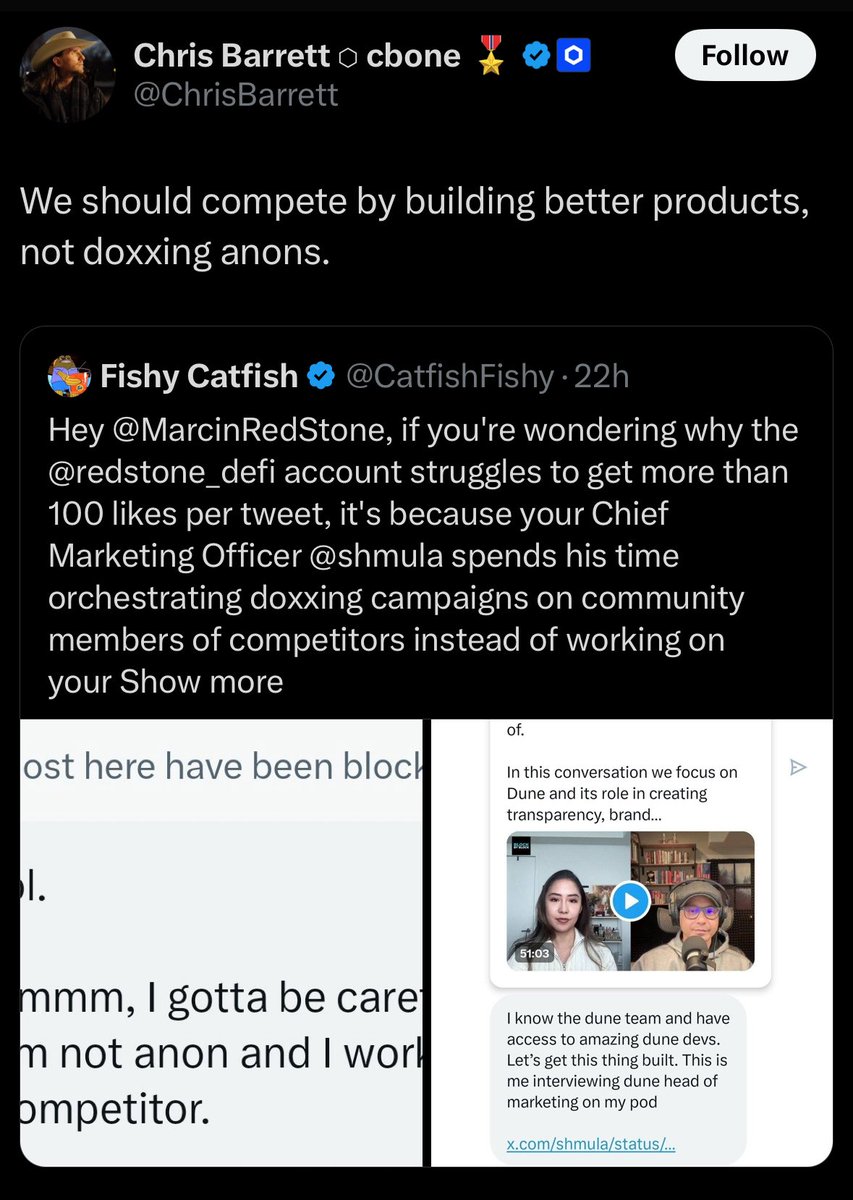This screenshot has height=1200, width=853.
Task: Click the @CatfishFishy handle
Action: 449,377
